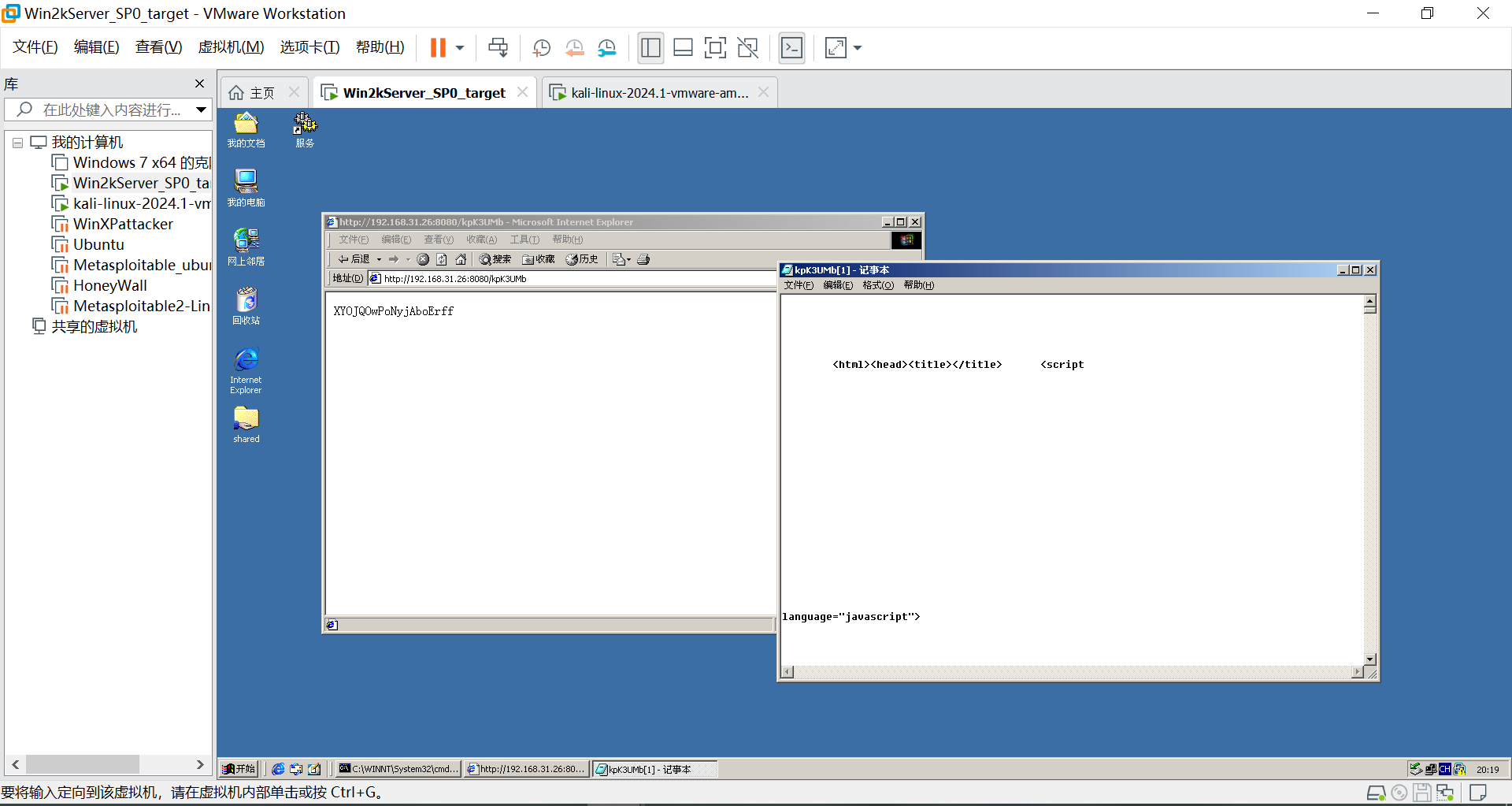The width and height of the screenshot is (1512, 806).
Task: Switch to the cmd.exe taskbar button
Action: [x=398, y=769]
